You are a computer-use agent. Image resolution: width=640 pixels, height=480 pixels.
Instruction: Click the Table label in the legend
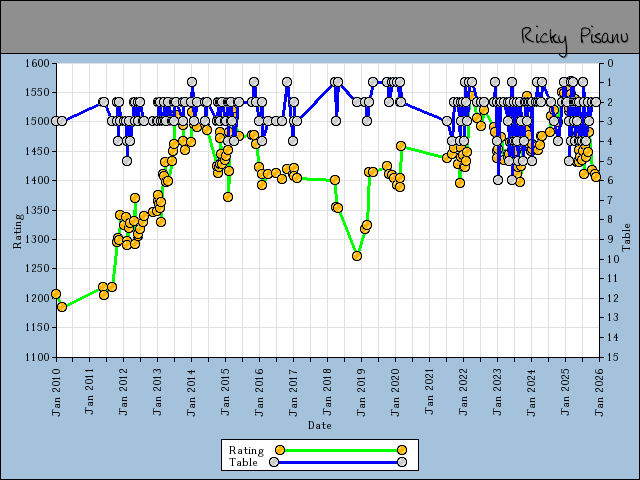click(243, 462)
